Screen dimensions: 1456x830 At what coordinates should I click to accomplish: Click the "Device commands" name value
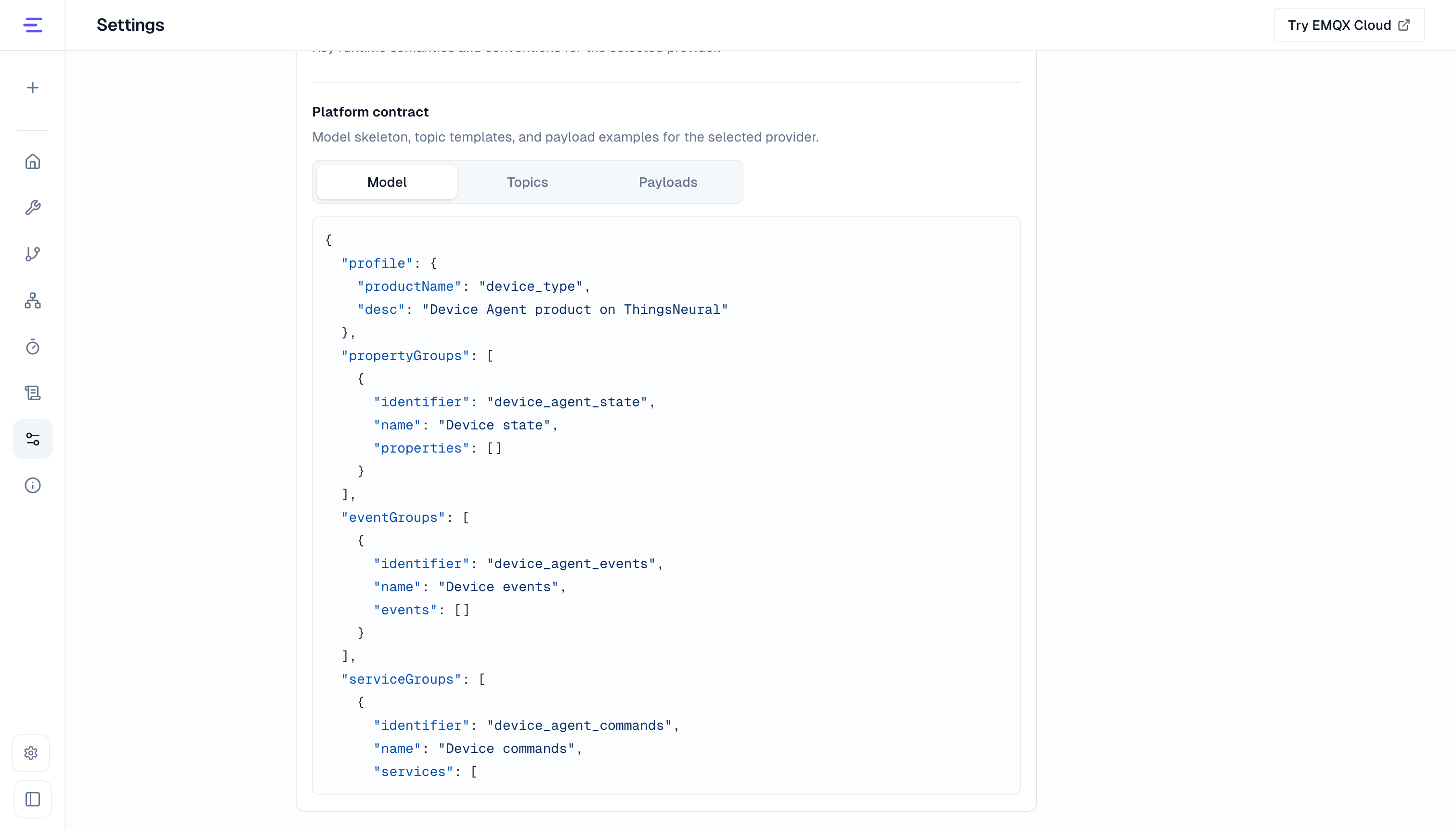point(506,749)
